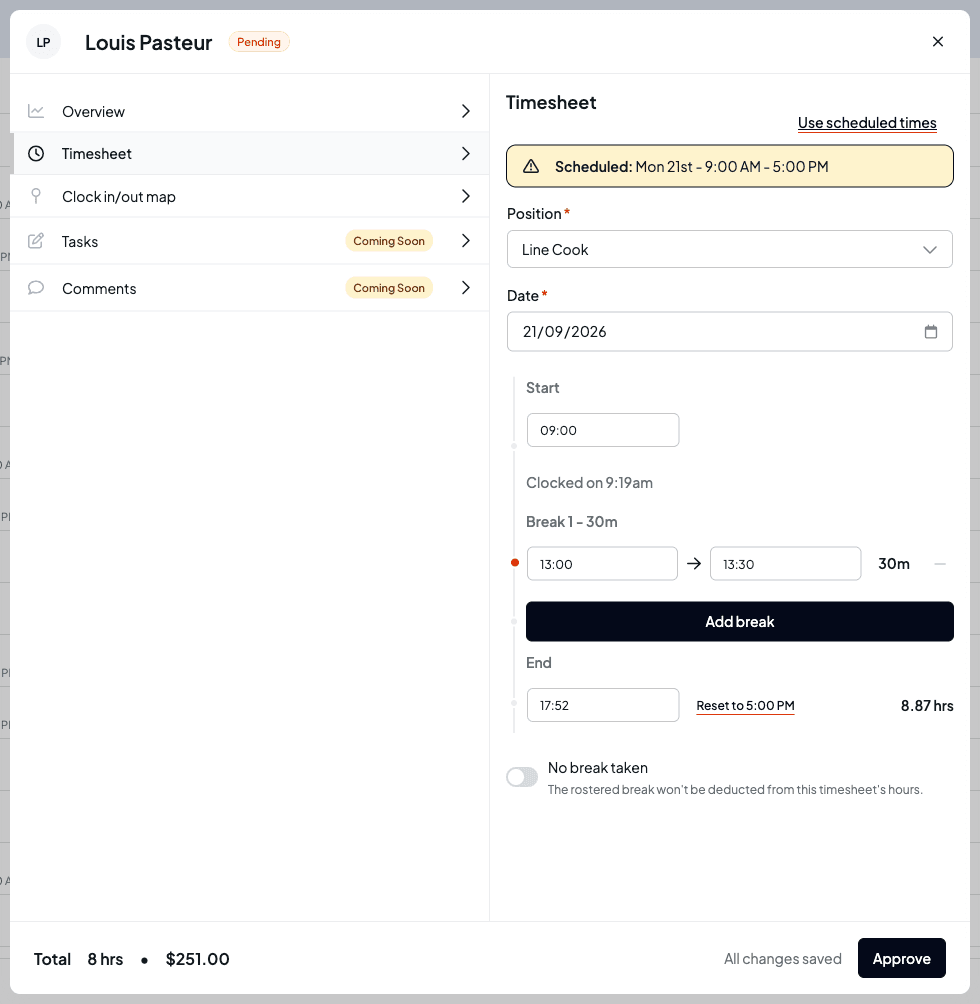Click the '$251.00' total amount
This screenshot has height=1004, width=980.
pyautogui.click(x=197, y=959)
